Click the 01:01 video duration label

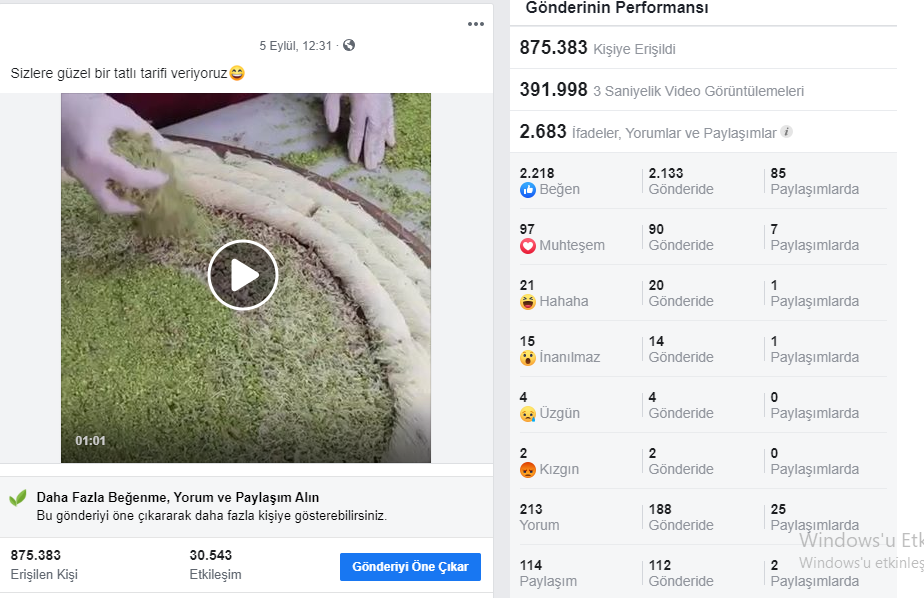(90, 441)
